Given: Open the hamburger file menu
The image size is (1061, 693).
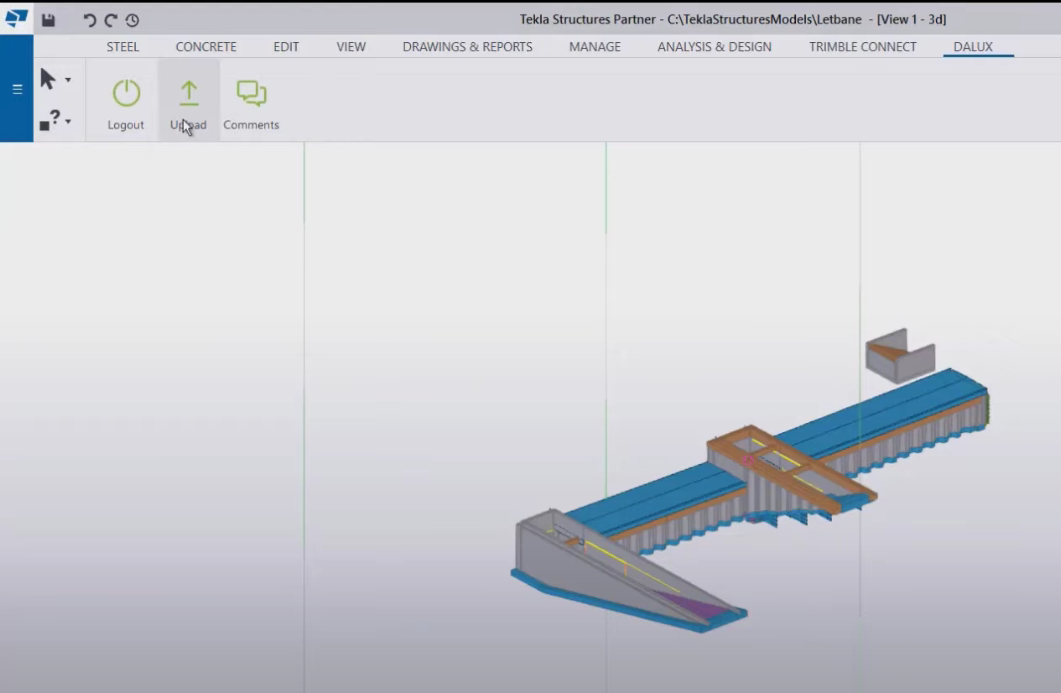Looking at the screenshot, I should coord(17,89).
